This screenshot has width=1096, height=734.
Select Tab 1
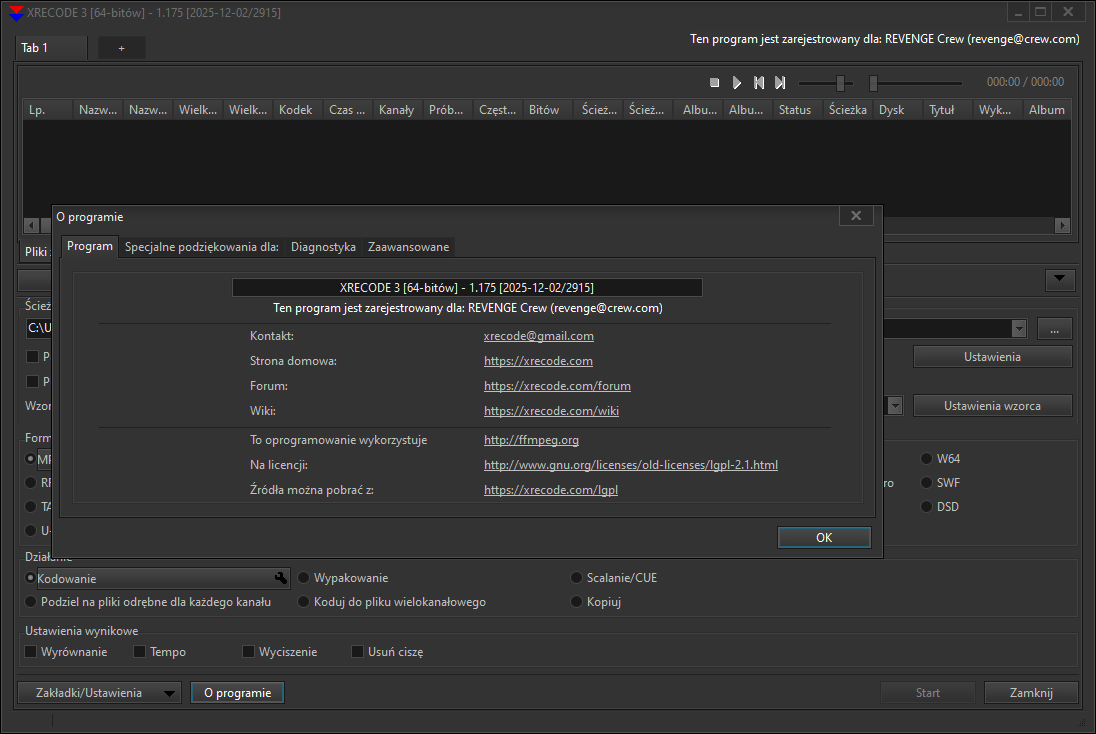[50, 48]
